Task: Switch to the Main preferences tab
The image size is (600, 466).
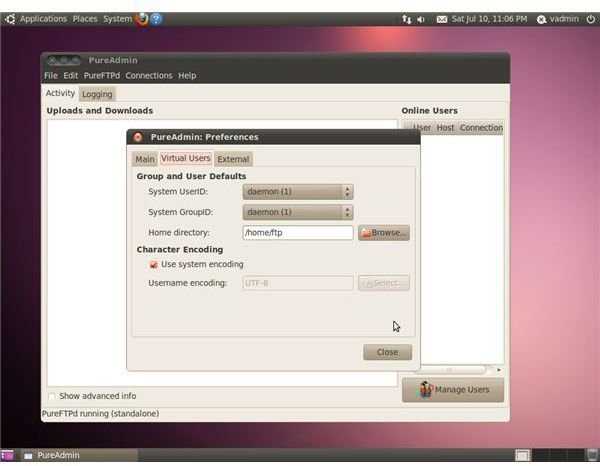Action: [x=145, y=159]
